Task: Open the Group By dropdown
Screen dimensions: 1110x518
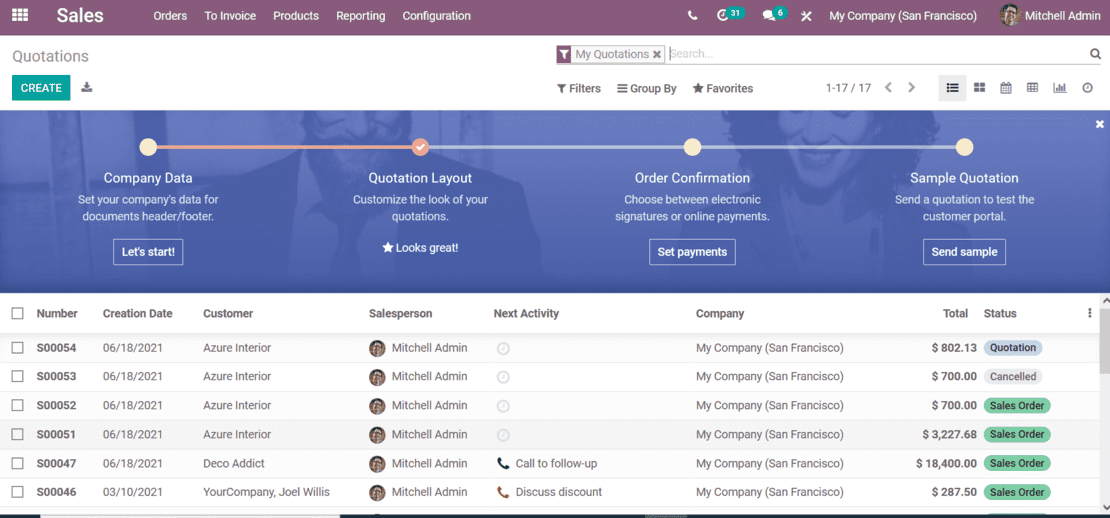Action: pos(647,89)
